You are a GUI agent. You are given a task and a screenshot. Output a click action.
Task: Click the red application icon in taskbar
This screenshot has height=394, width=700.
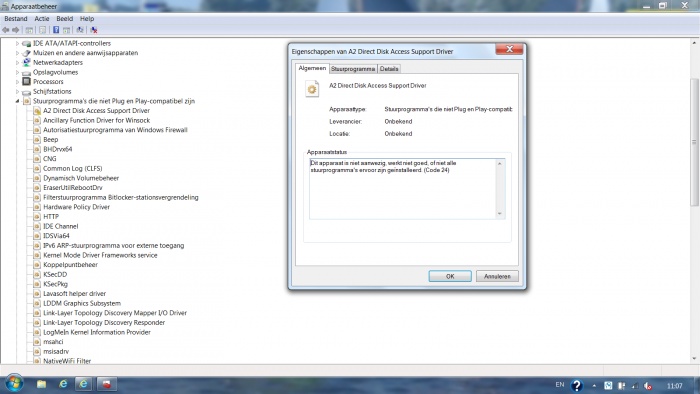107,384
